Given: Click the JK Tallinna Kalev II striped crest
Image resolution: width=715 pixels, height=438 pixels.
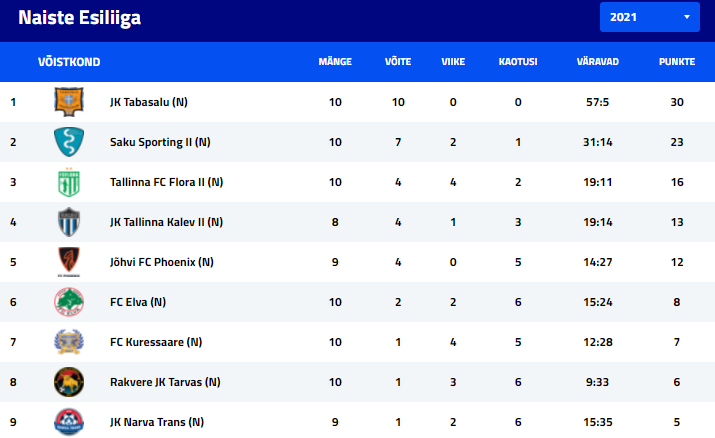Looking at the screenshot, I should (69, 222).
